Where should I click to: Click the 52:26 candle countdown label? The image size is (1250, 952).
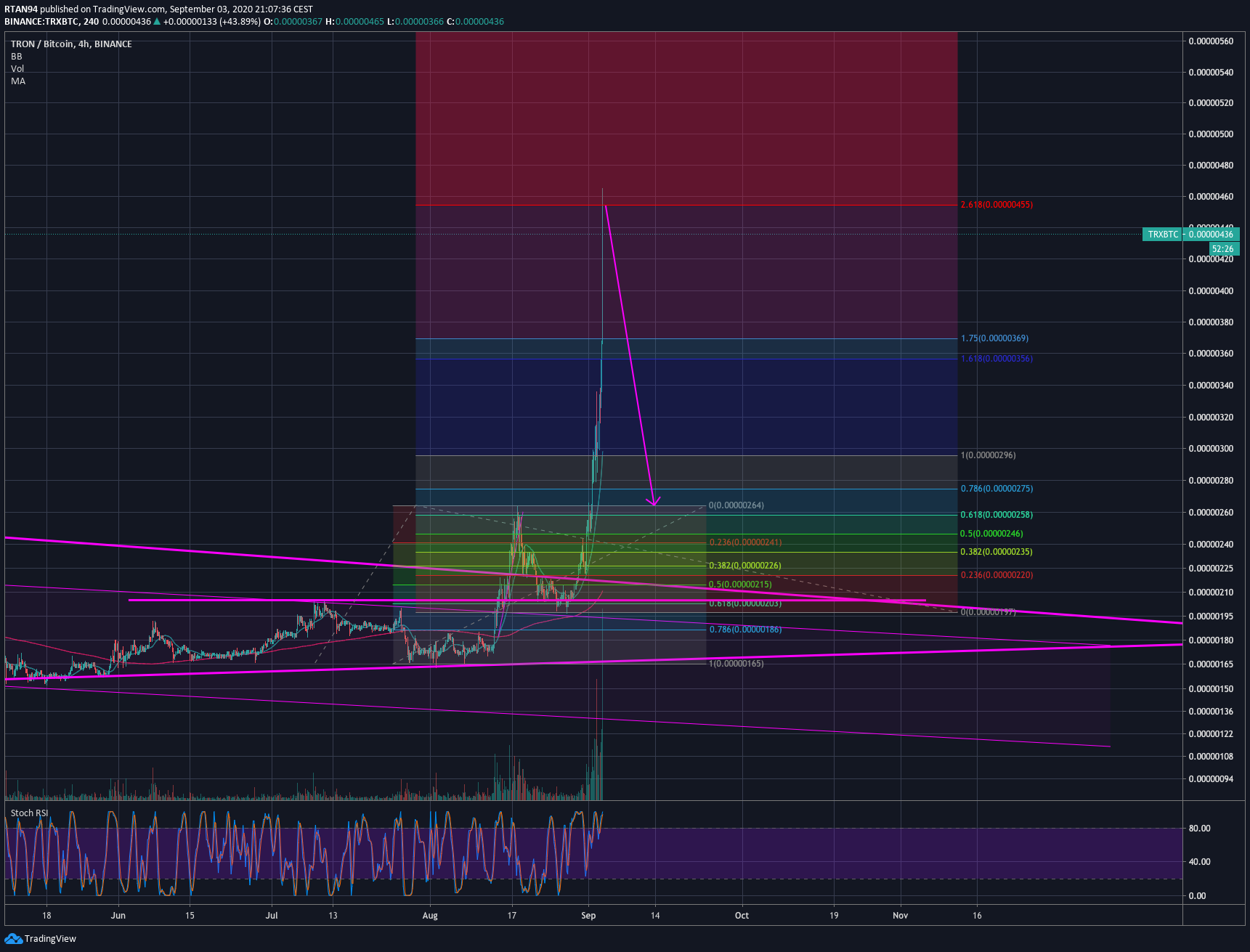(1225, 249)
